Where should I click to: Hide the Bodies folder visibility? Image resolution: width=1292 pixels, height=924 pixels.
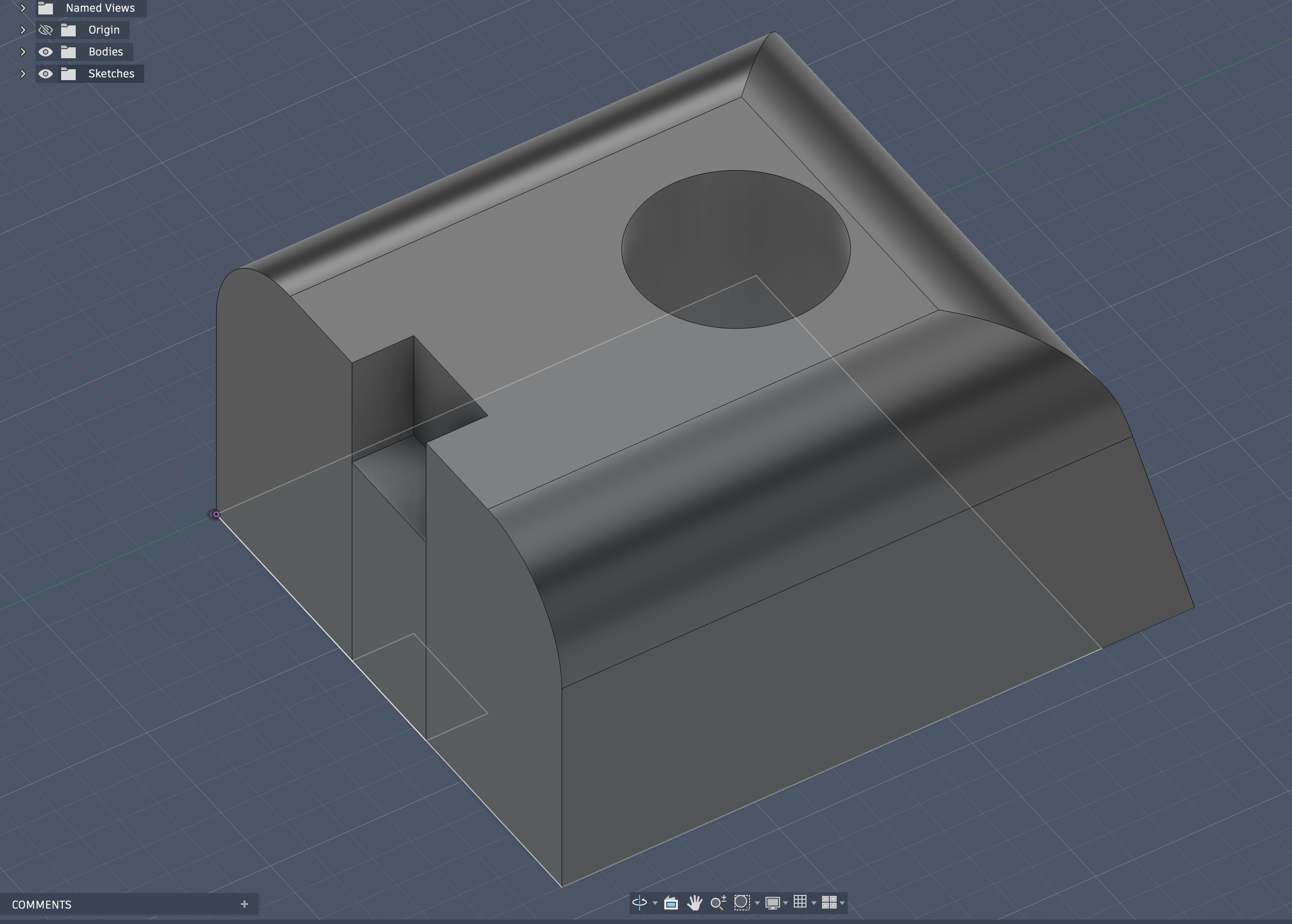45,52
